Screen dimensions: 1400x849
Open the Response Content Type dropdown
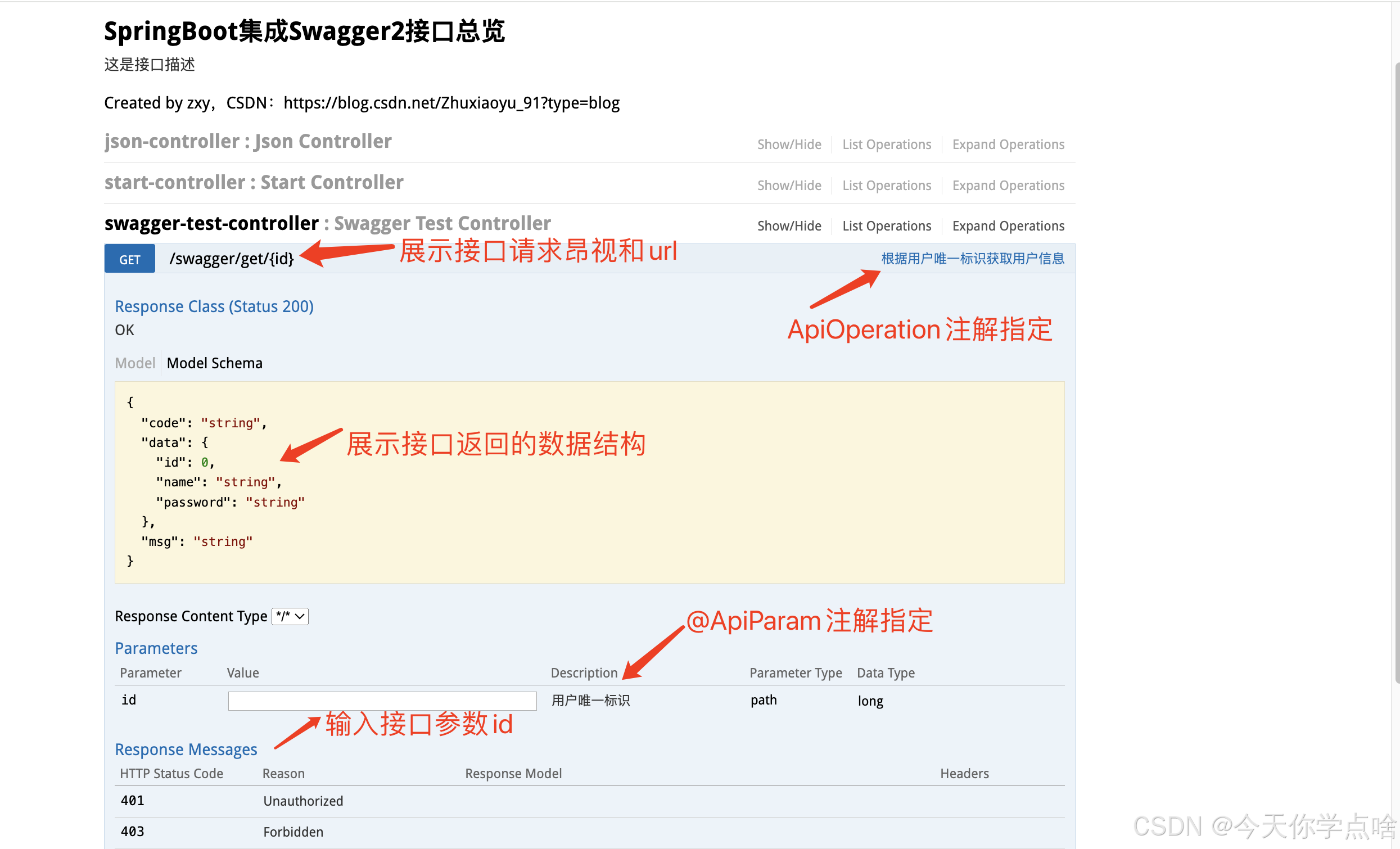coord(290,617)
